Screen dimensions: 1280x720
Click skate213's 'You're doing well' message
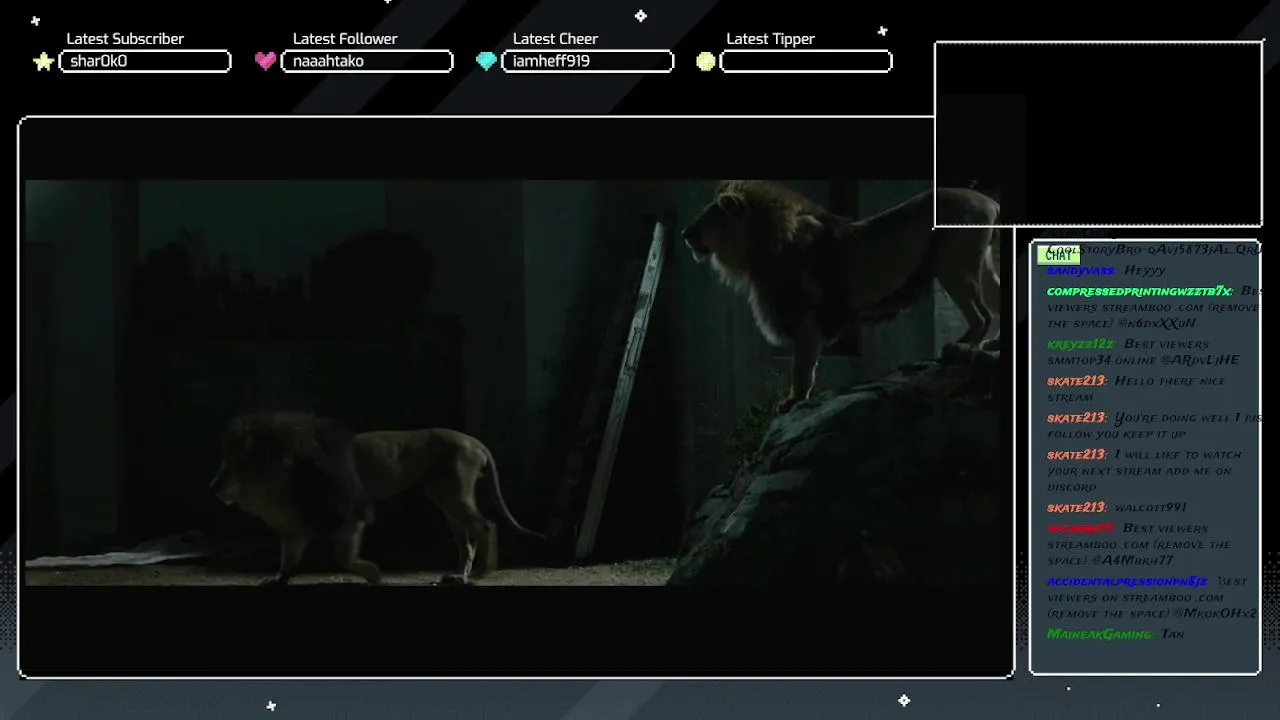click(x=1154, y=426)
